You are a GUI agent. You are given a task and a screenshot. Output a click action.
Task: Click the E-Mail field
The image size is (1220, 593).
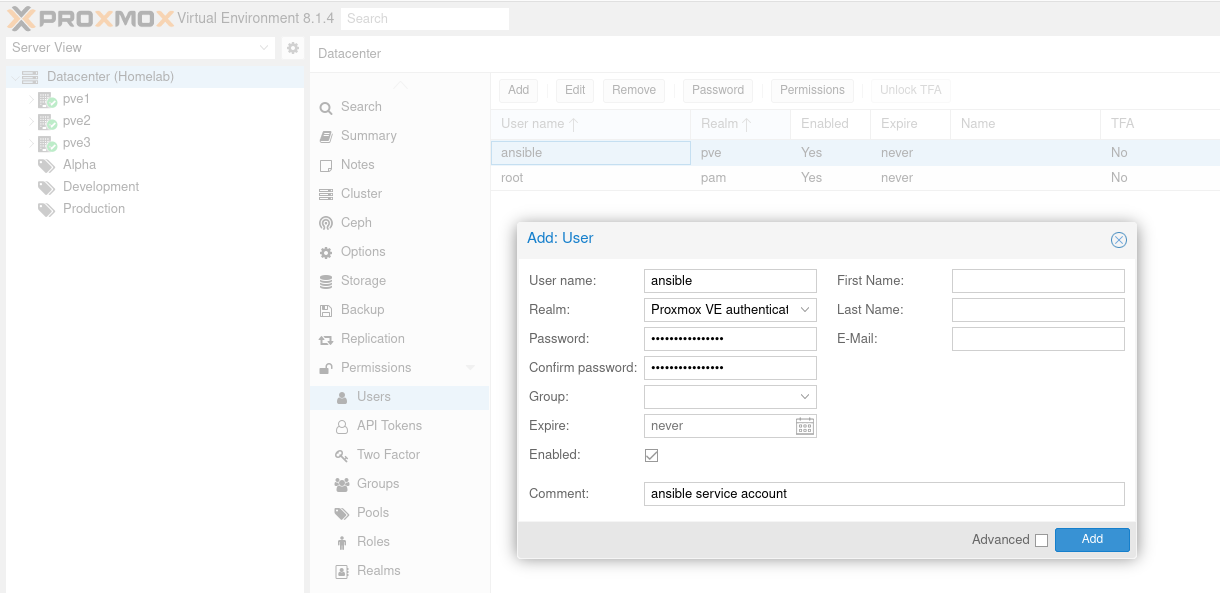1038,339
